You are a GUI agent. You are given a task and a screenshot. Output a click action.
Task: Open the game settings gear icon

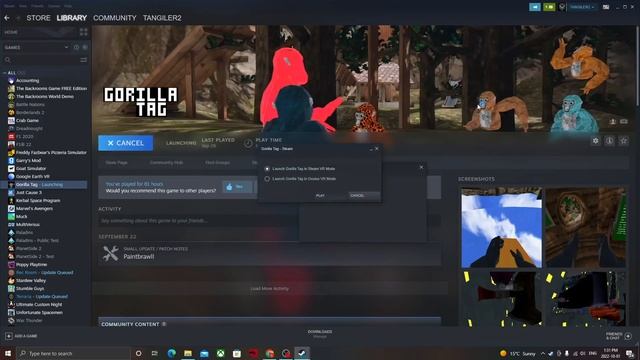pos(596,141)
